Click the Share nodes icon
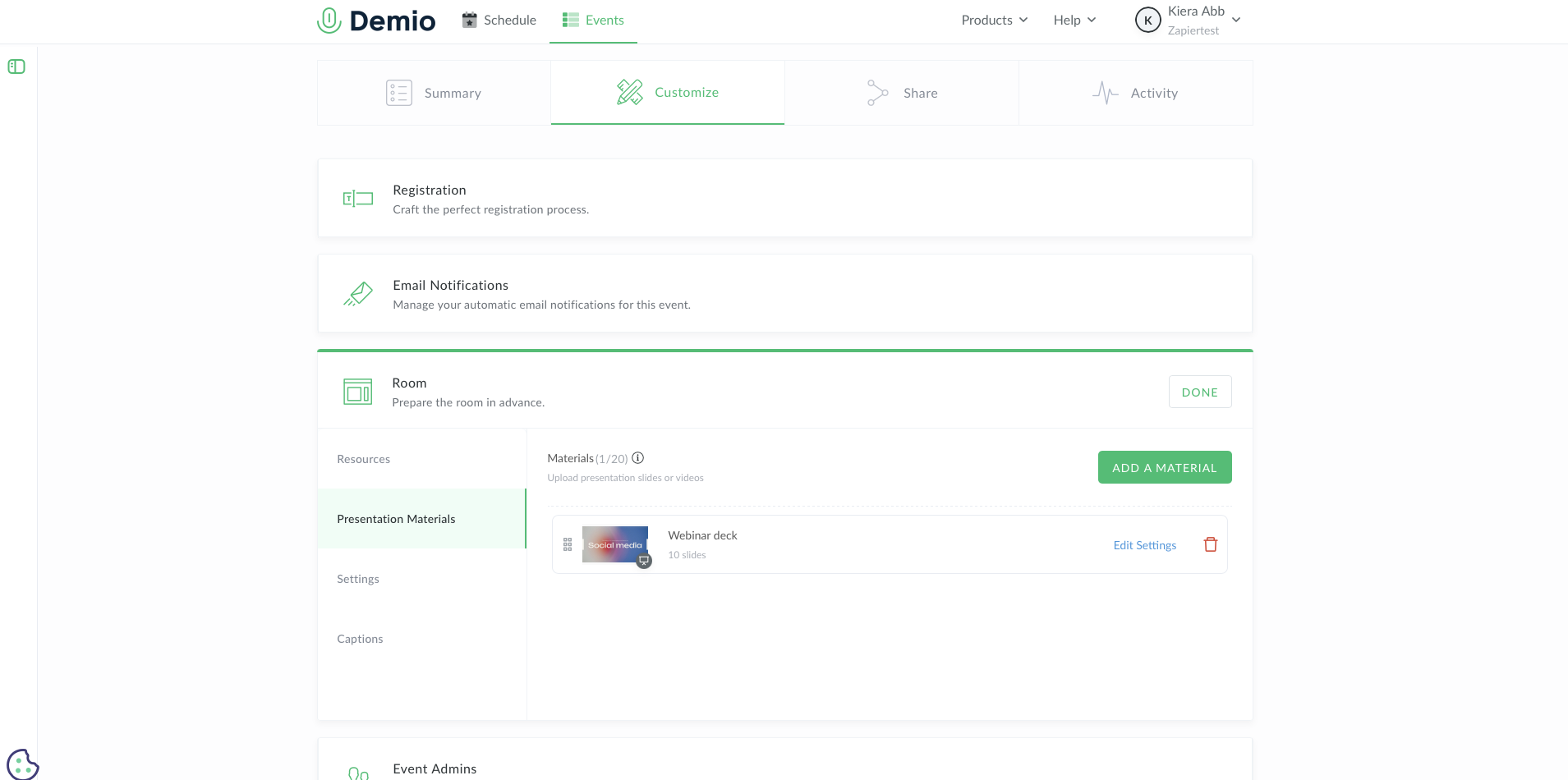Screen dimensions: 1568x780 (878, 93)
